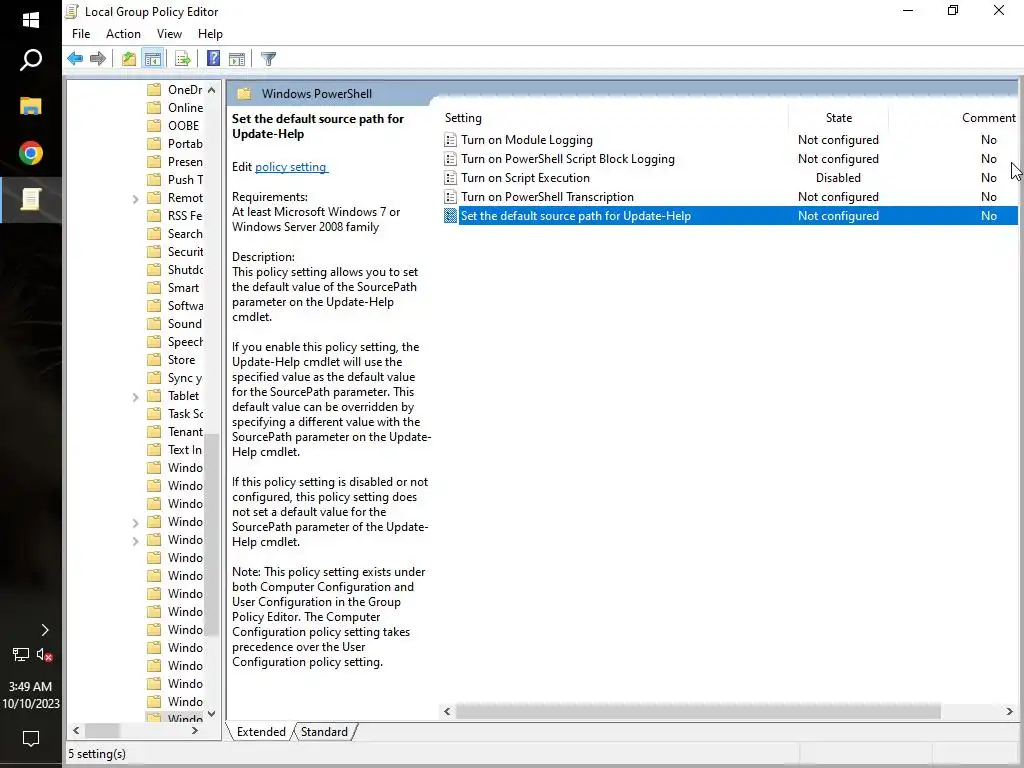This screenshot has width=1024, height=768.
Task: Open File Explorer from the taskbar
Action: tap(31, 106)
